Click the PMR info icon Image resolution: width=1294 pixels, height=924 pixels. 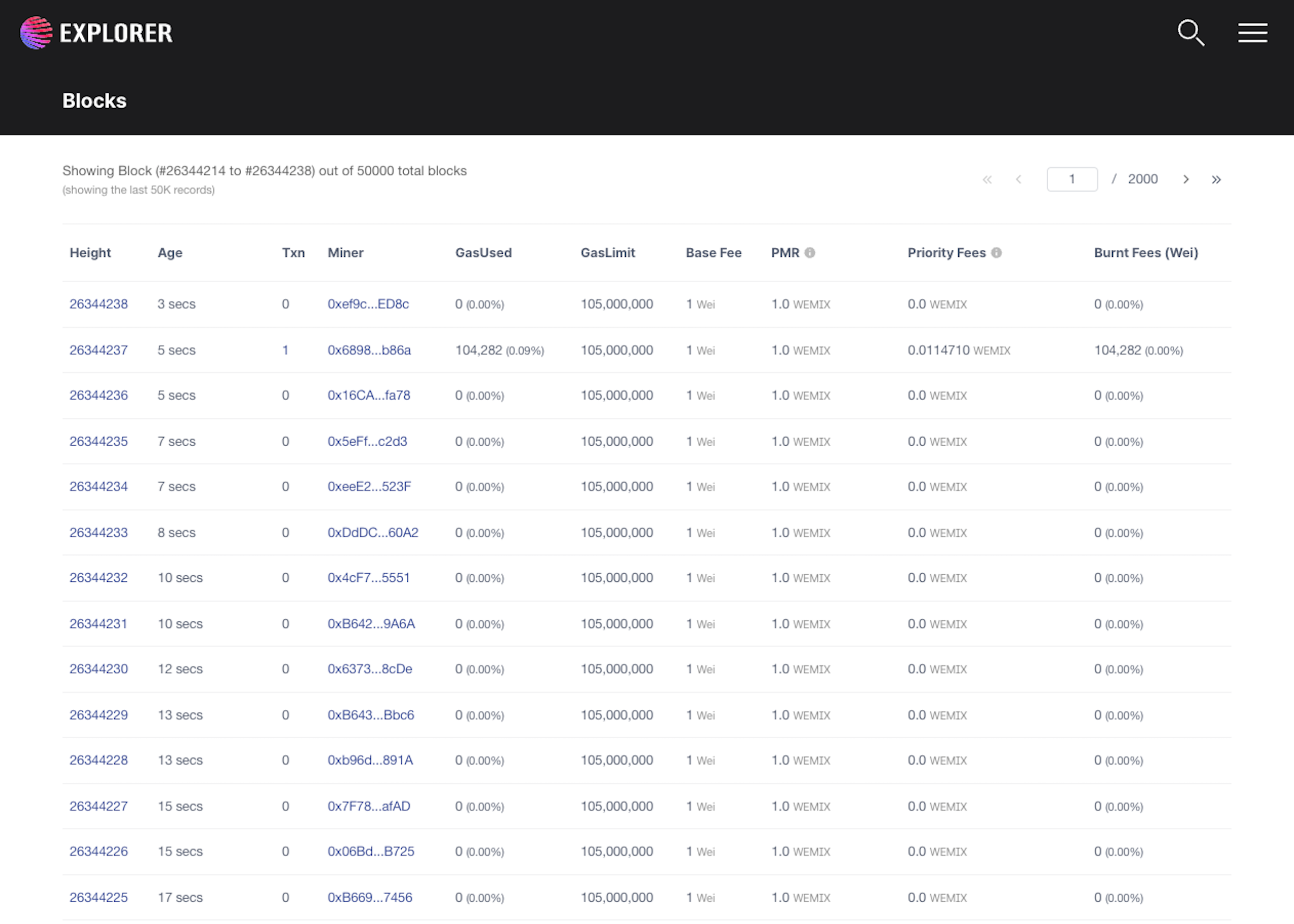(810, 253)
